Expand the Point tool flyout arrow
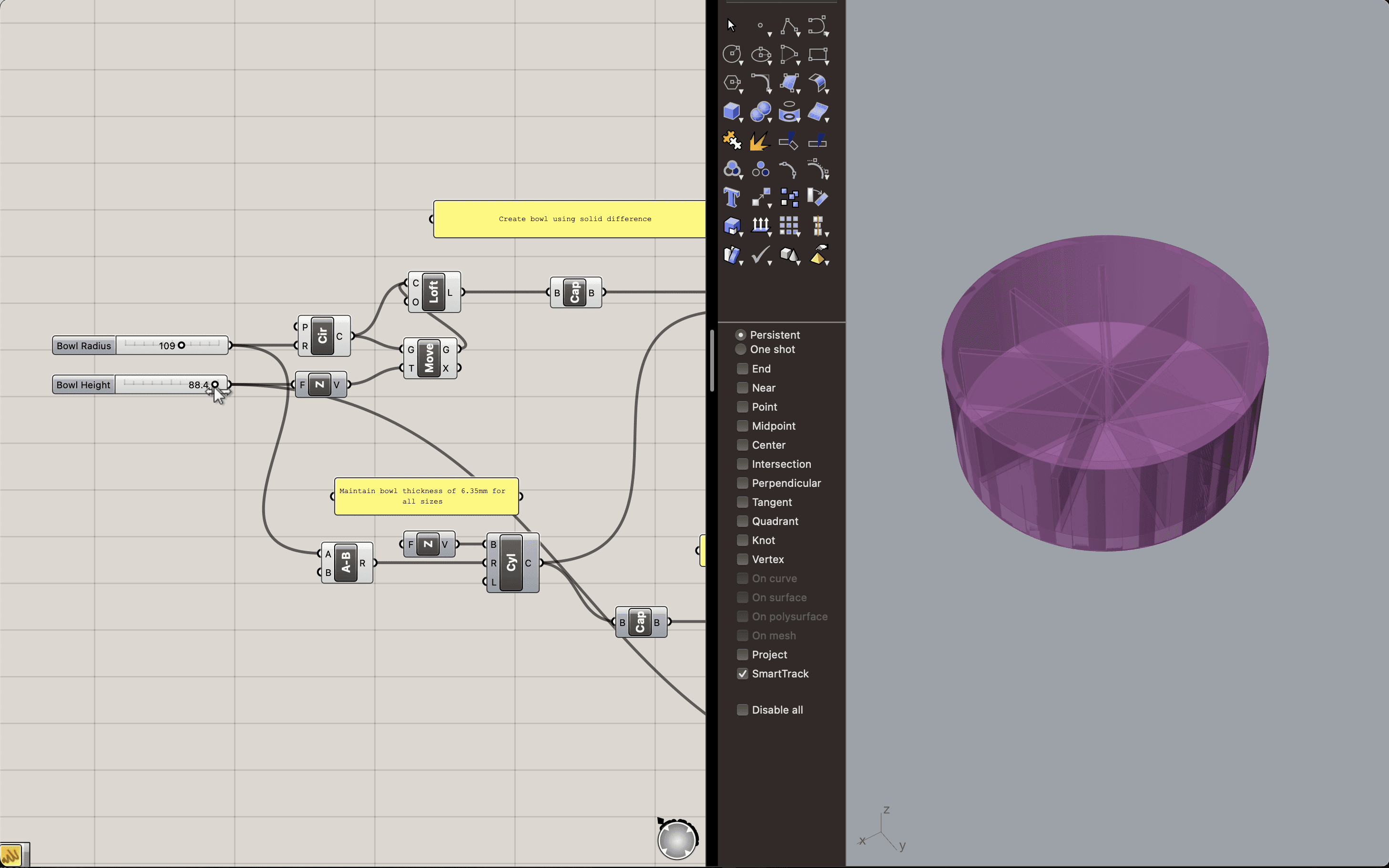Image resolution: width=1389 pixels, height=868 pixels. point(769,34)
